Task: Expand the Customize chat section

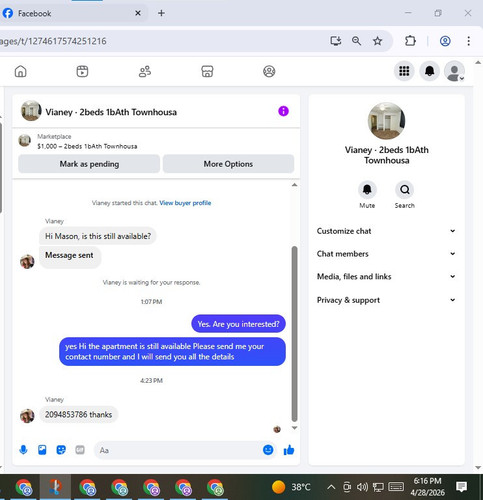Action: click(386, 231)
